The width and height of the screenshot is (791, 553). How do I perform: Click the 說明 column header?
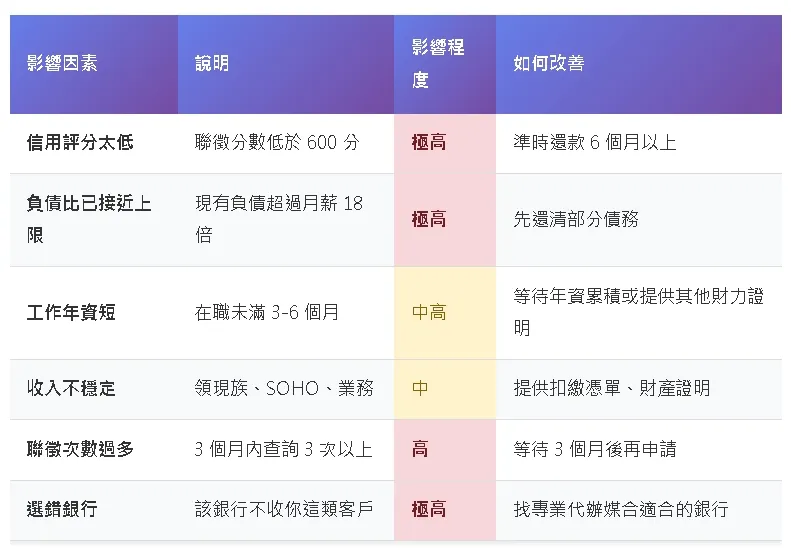[212, 64]
